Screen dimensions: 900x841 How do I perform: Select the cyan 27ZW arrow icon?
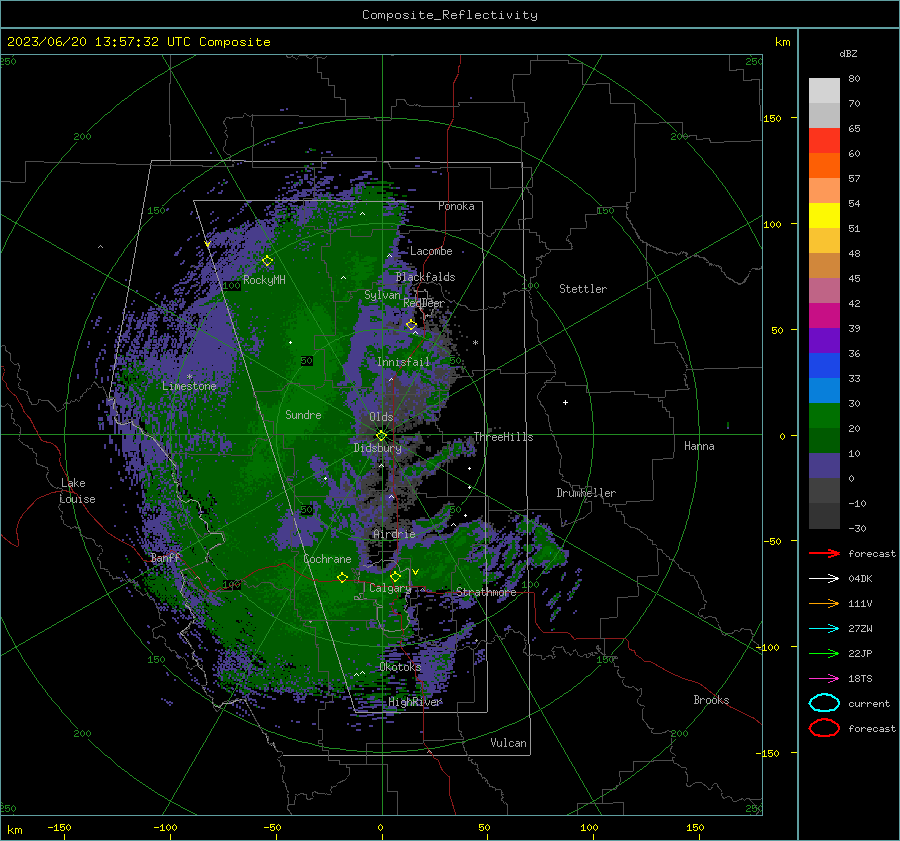point(824,629)
